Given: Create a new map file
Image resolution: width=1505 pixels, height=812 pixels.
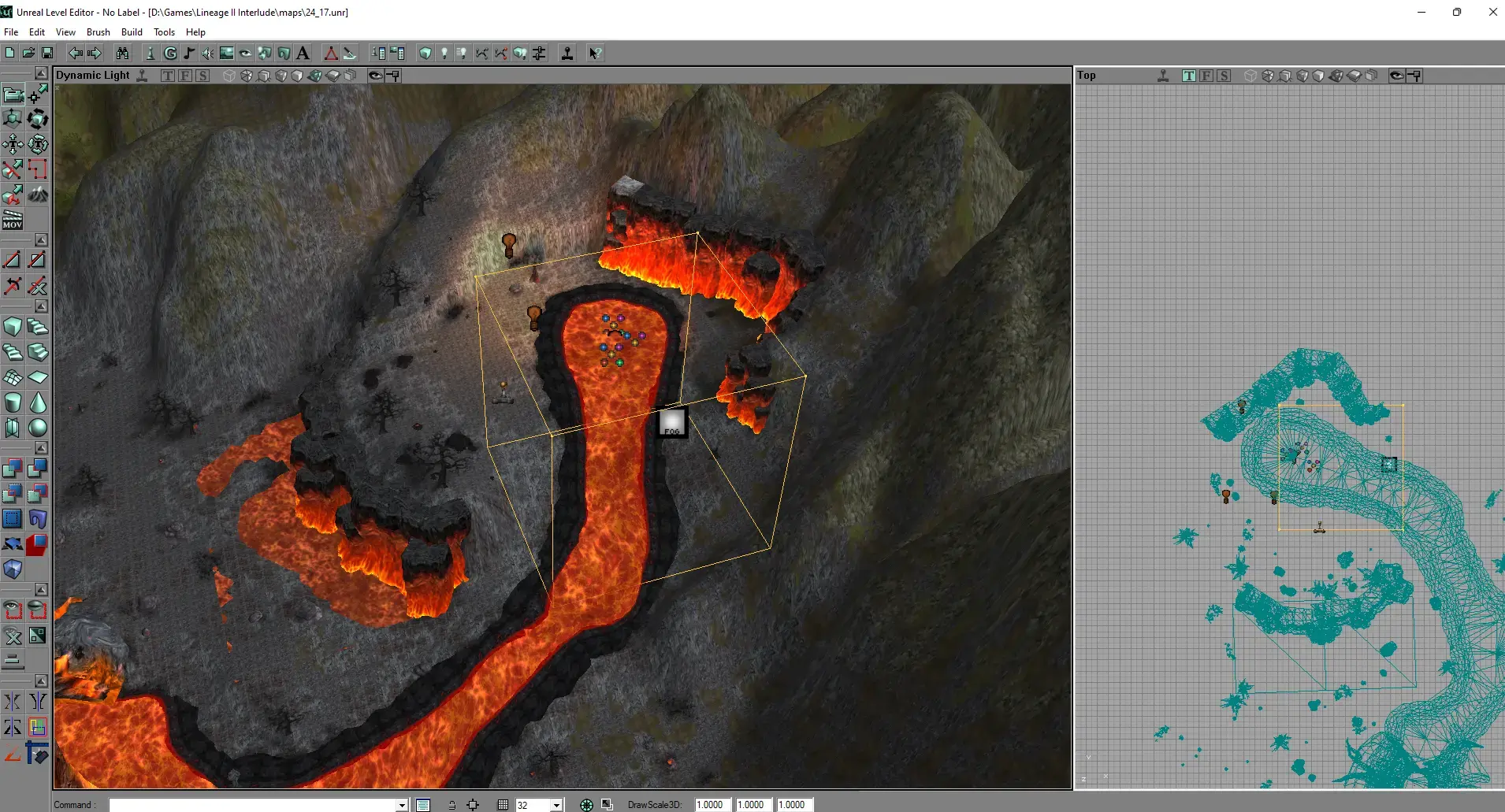Looking at the screenshot, I should (9, 53).
